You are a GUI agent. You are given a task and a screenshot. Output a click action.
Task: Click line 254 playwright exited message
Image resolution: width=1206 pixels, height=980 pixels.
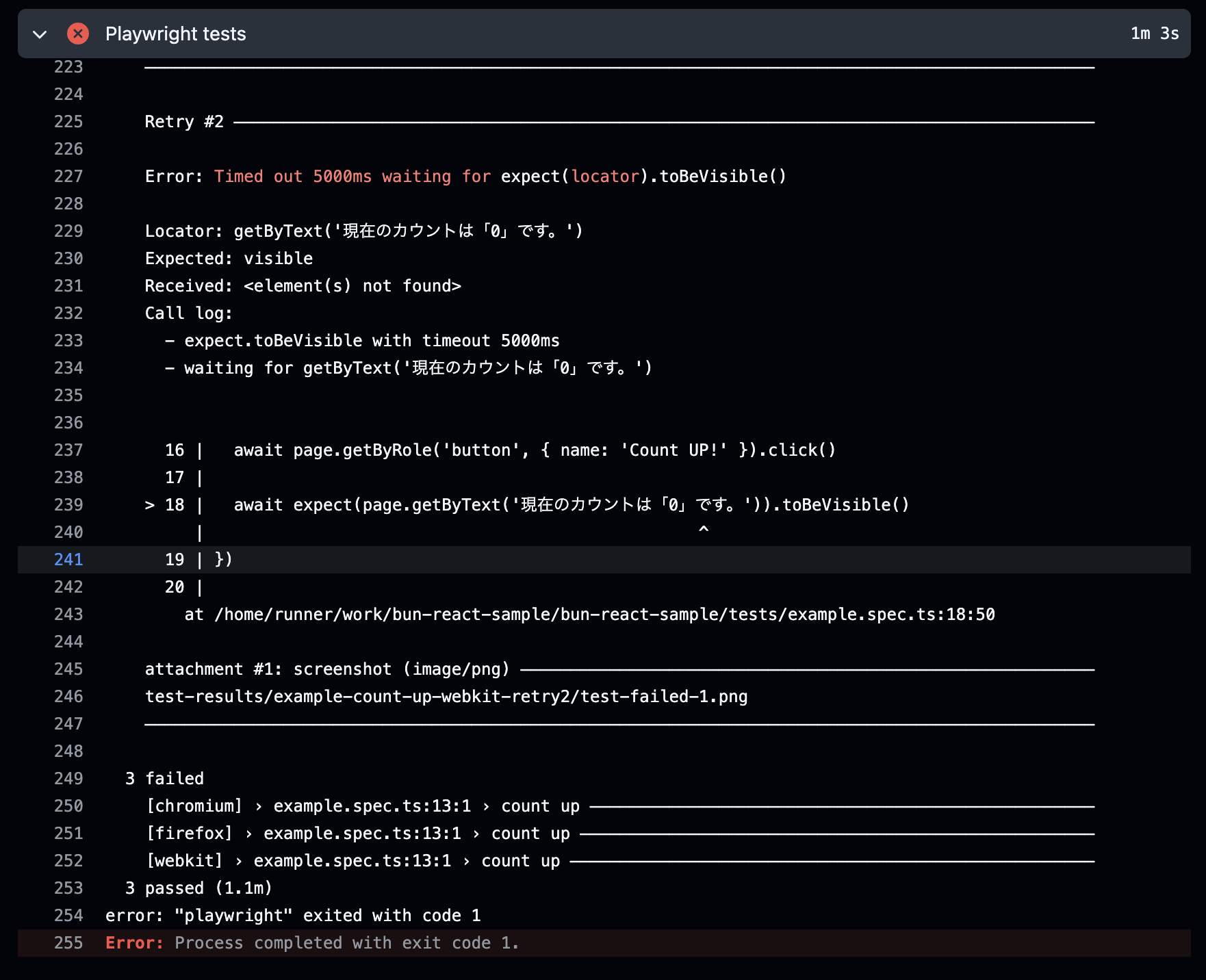coord(293,915)
